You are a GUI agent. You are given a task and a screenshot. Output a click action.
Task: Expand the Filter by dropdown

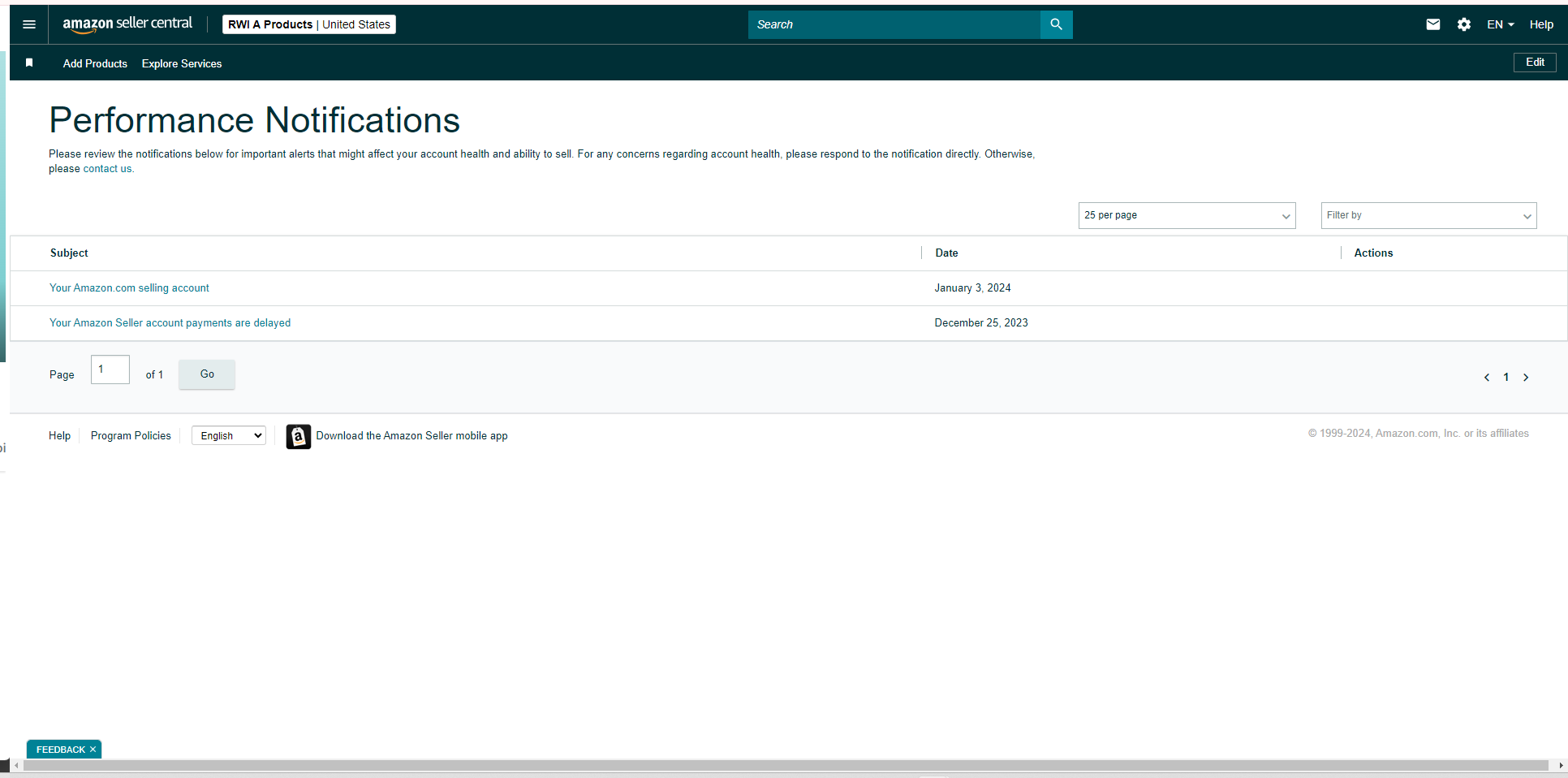[1428, 215]
